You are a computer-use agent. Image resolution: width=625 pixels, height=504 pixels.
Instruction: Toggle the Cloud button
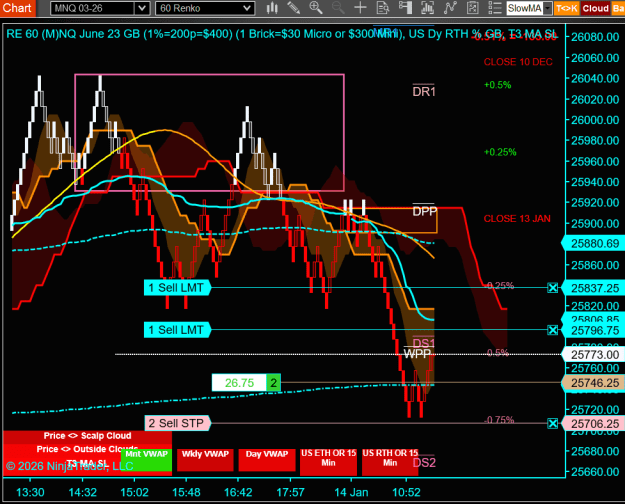(x=596, y=8)
